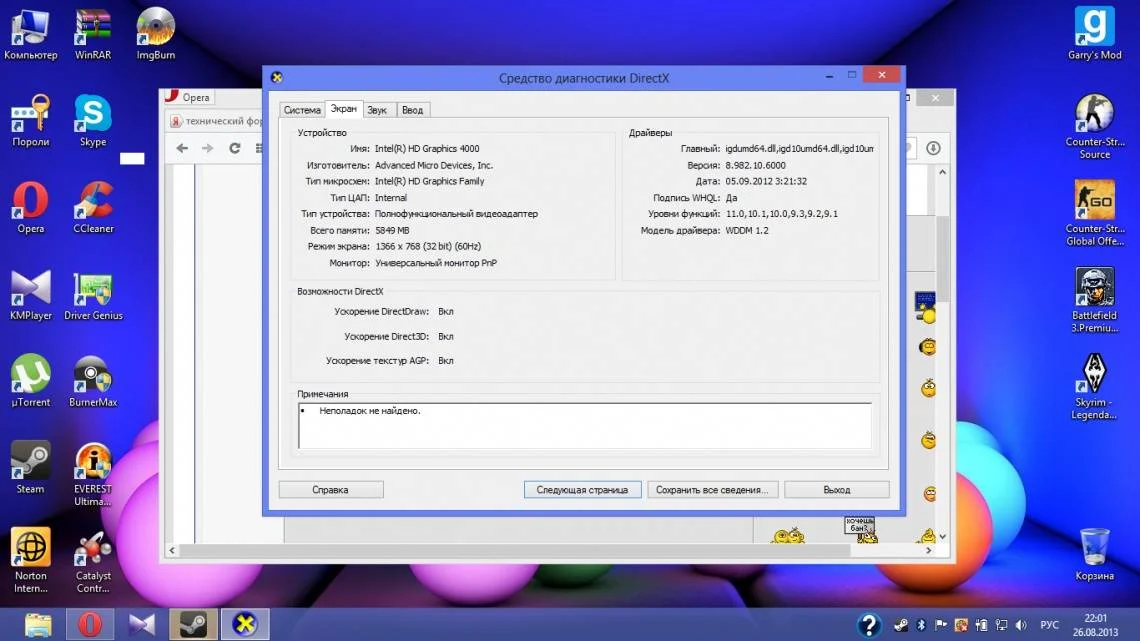Open Steam desktop shortcut

click(31, 467)
